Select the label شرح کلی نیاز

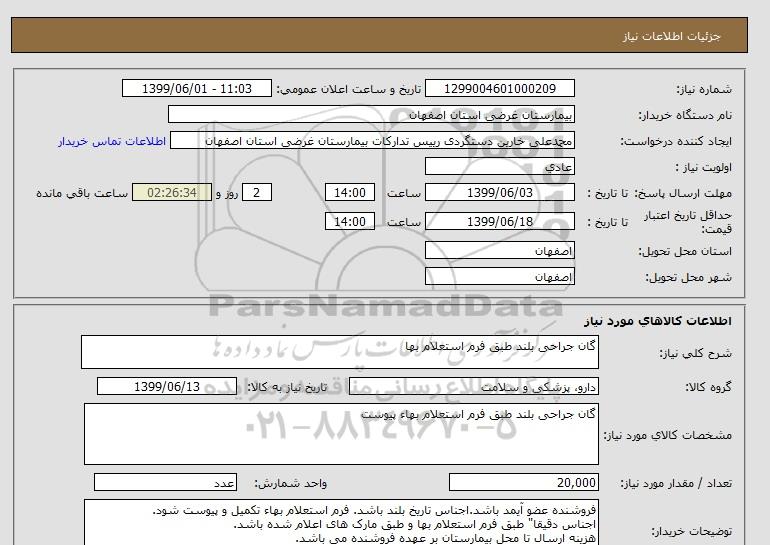(x=695, y=353)
